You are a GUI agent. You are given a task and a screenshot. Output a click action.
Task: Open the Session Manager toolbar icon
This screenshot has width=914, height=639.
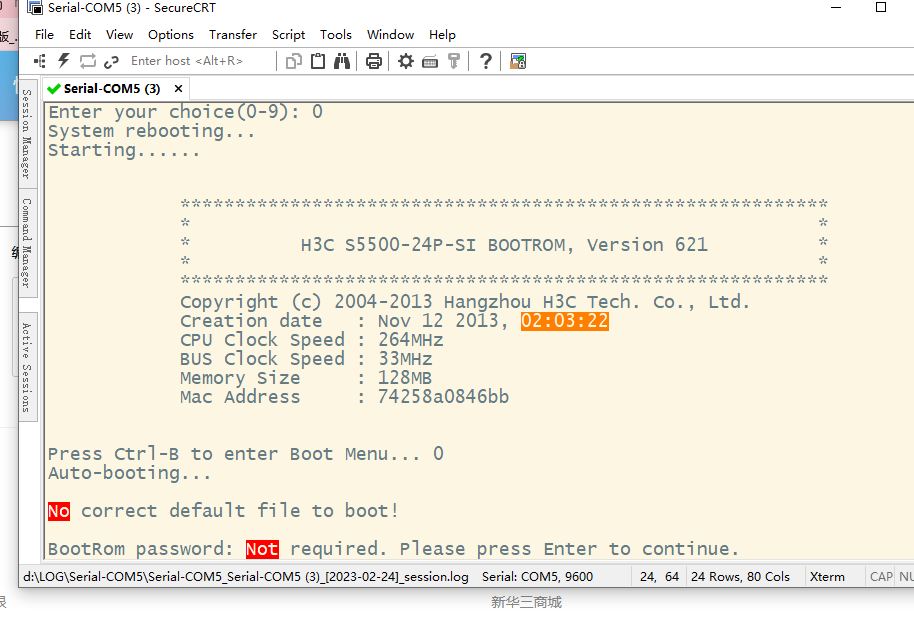coord(40,61)
